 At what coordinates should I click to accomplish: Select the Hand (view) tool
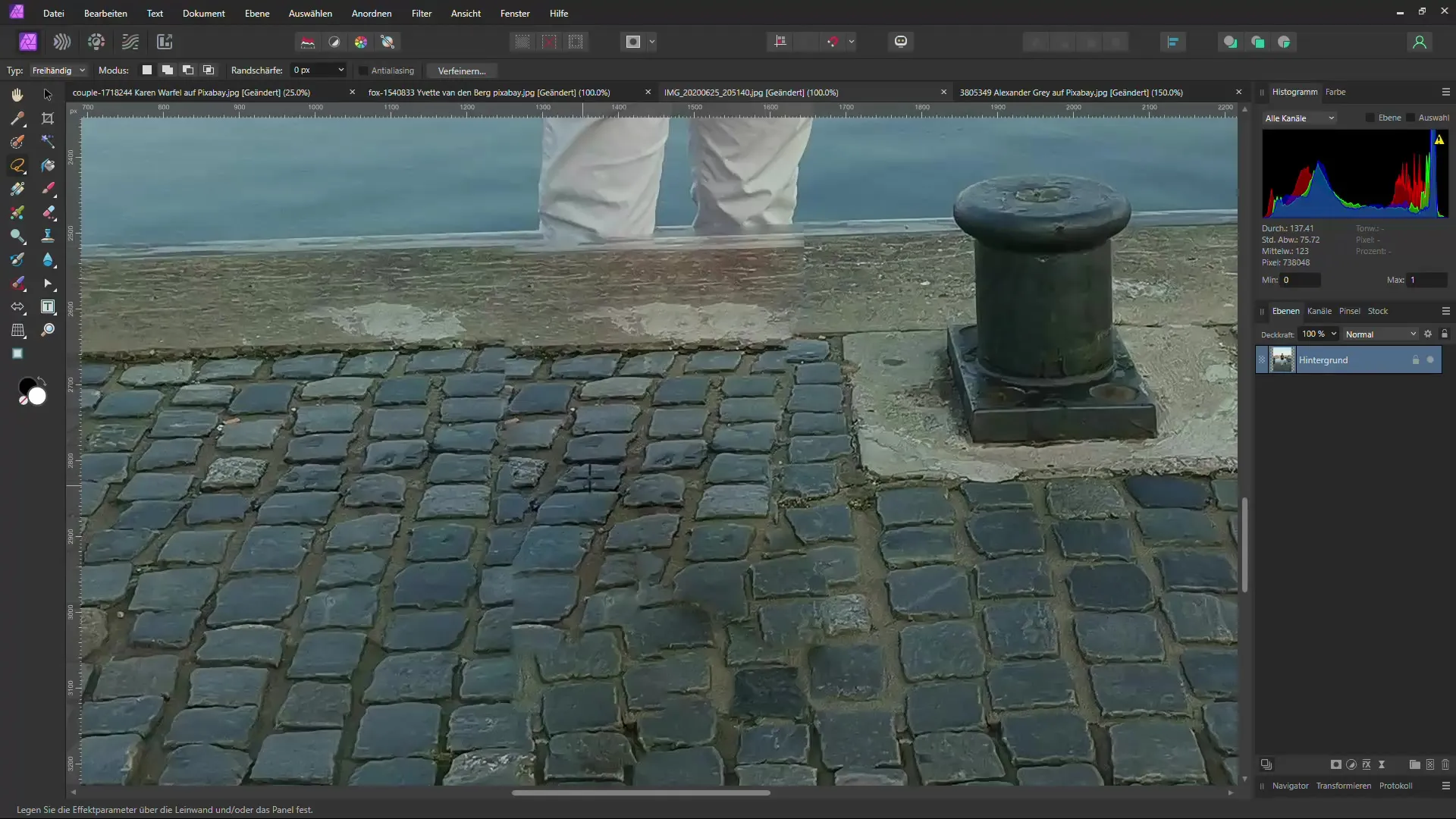tap(17, 95)
